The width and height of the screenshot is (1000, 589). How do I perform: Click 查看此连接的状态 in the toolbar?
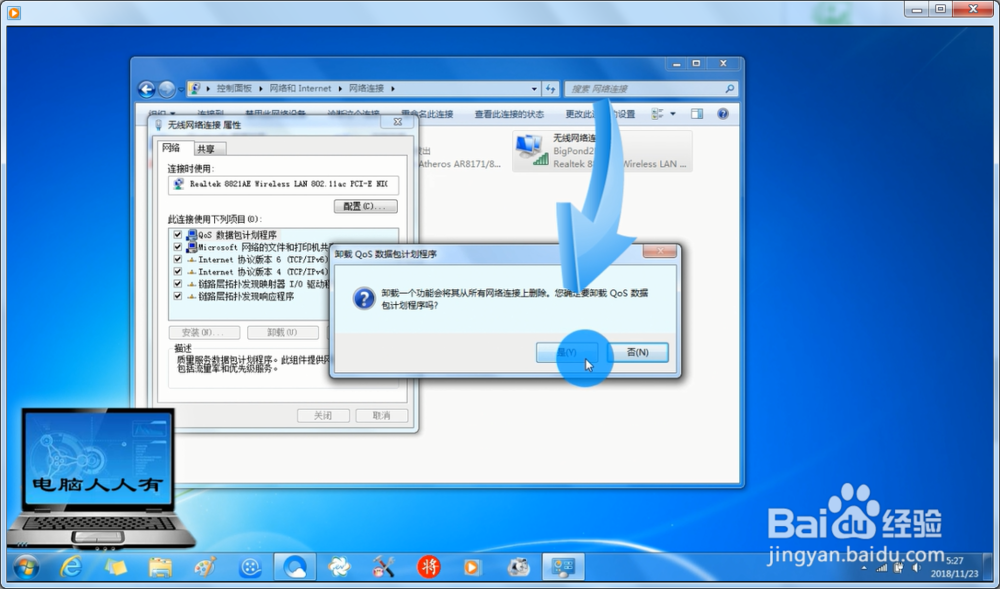(509, 114)
